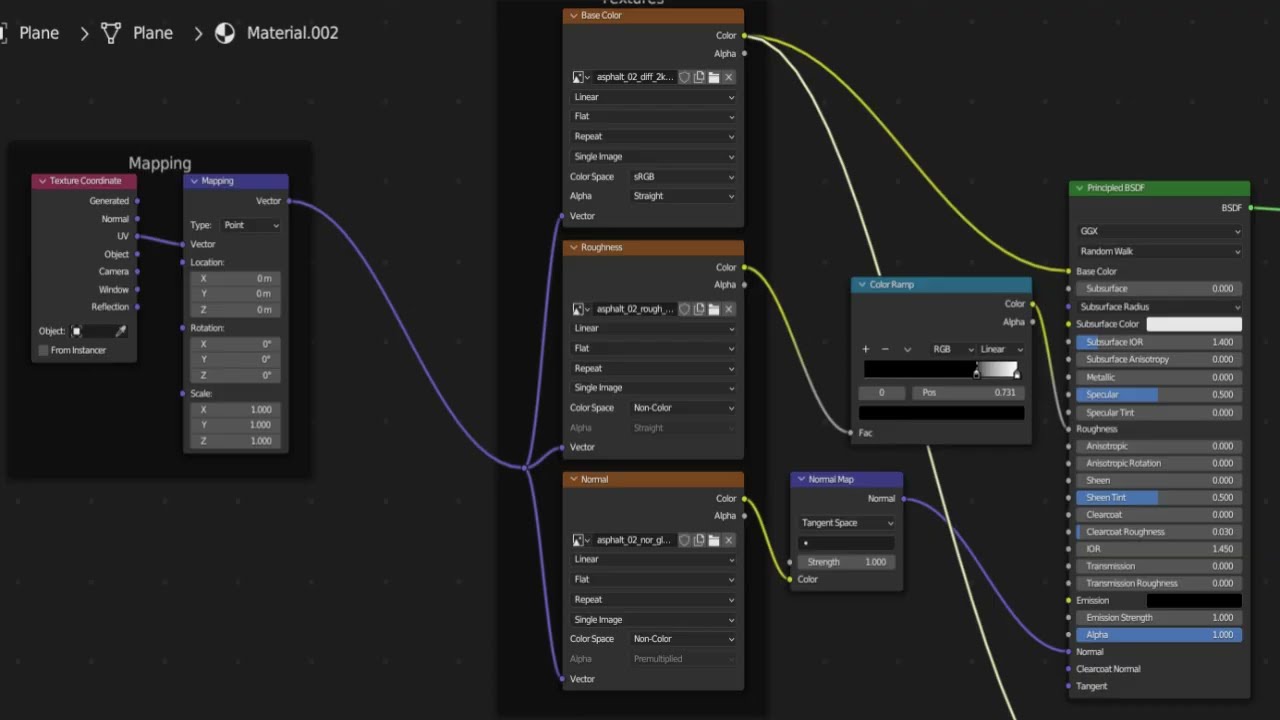
Task: Click Emission black color swatch
Action: (1194, 600)
